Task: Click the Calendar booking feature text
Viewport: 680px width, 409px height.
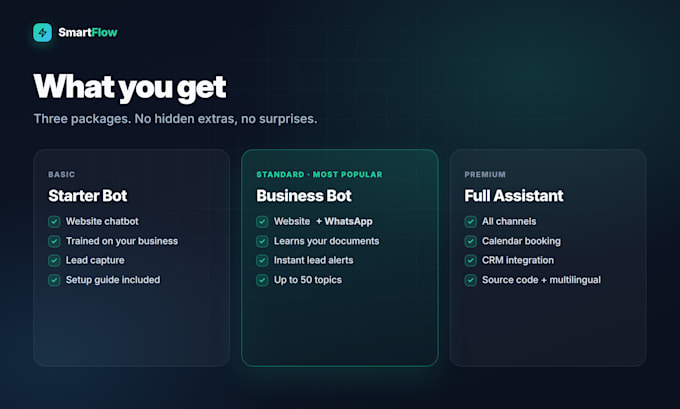Action: [x=521, y=241]
